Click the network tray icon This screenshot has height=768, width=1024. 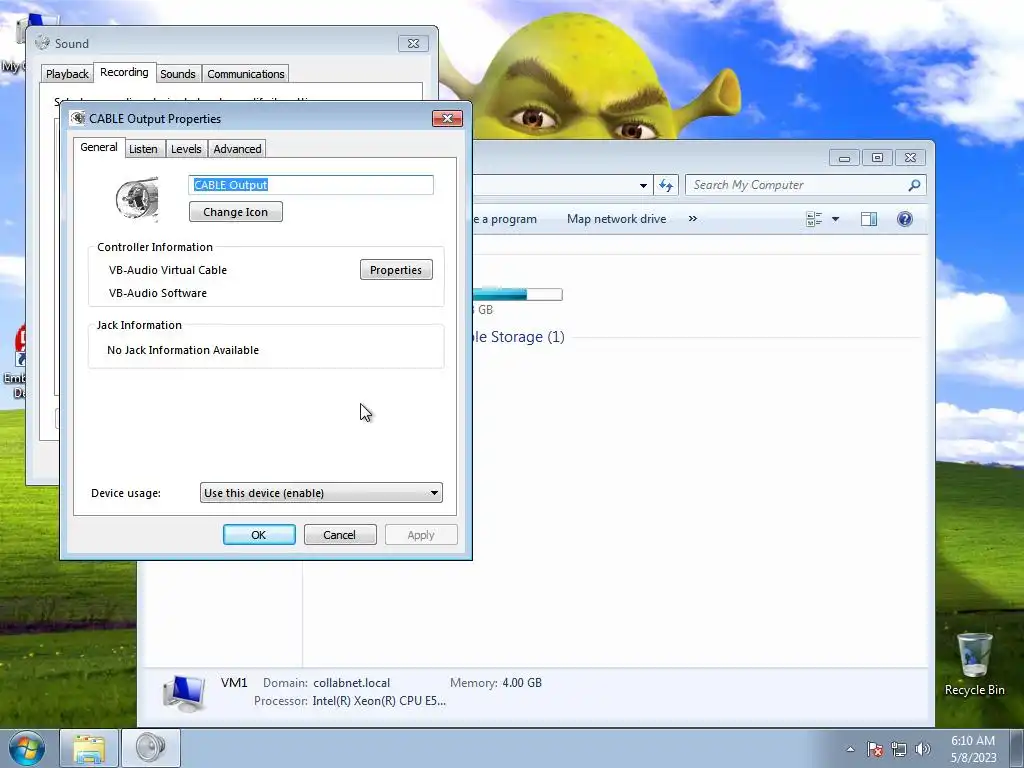(899, 749)
